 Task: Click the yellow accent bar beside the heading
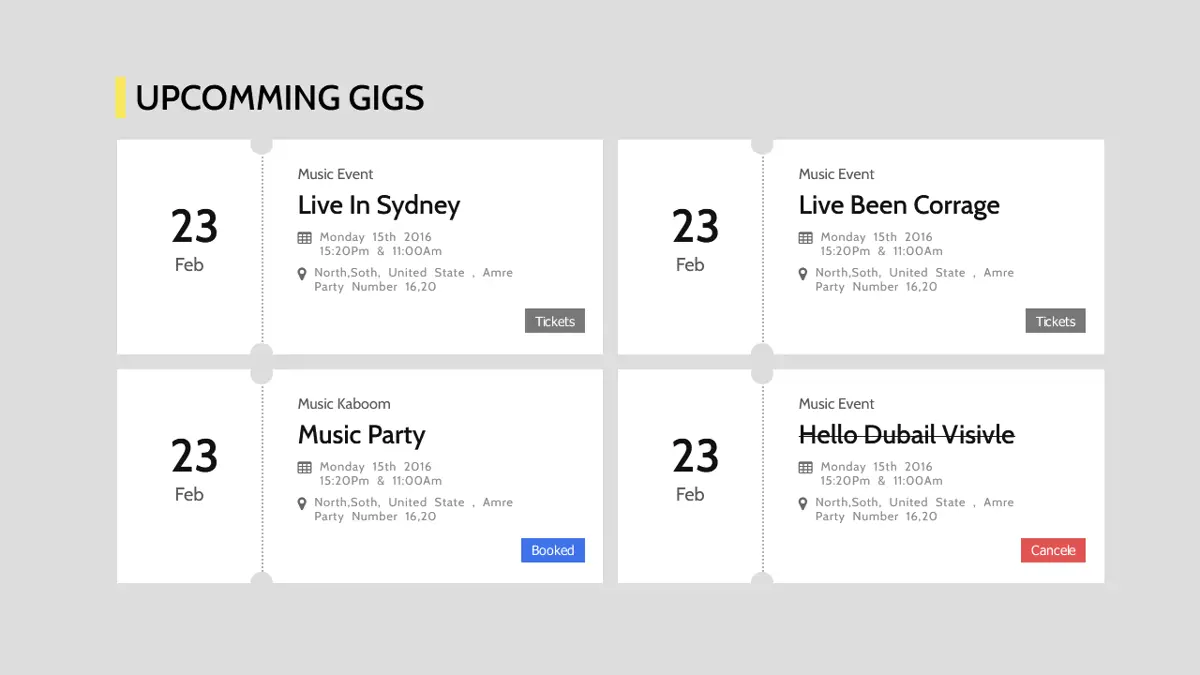point(121,98)
